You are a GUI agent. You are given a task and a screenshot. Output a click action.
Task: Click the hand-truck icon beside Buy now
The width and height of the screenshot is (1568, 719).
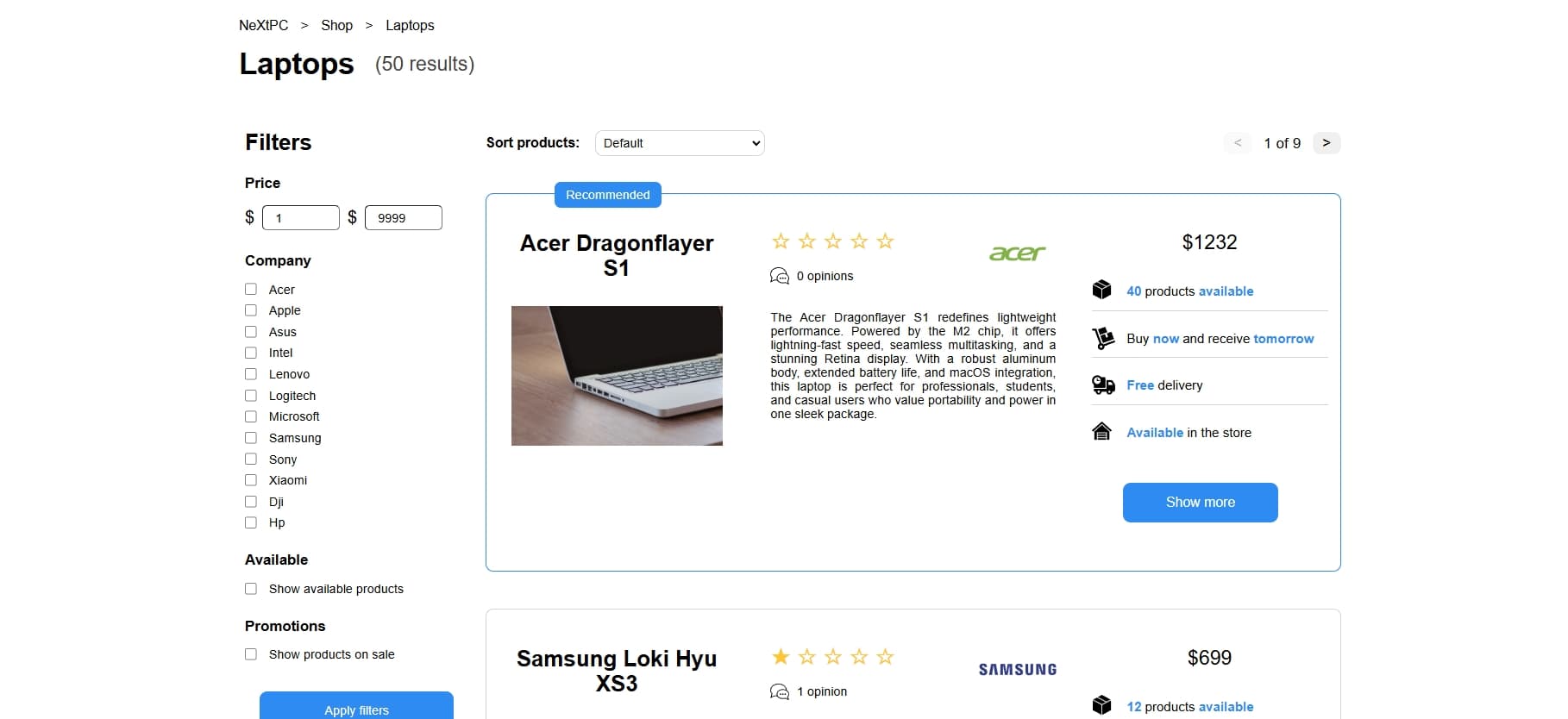point(1102,338)
